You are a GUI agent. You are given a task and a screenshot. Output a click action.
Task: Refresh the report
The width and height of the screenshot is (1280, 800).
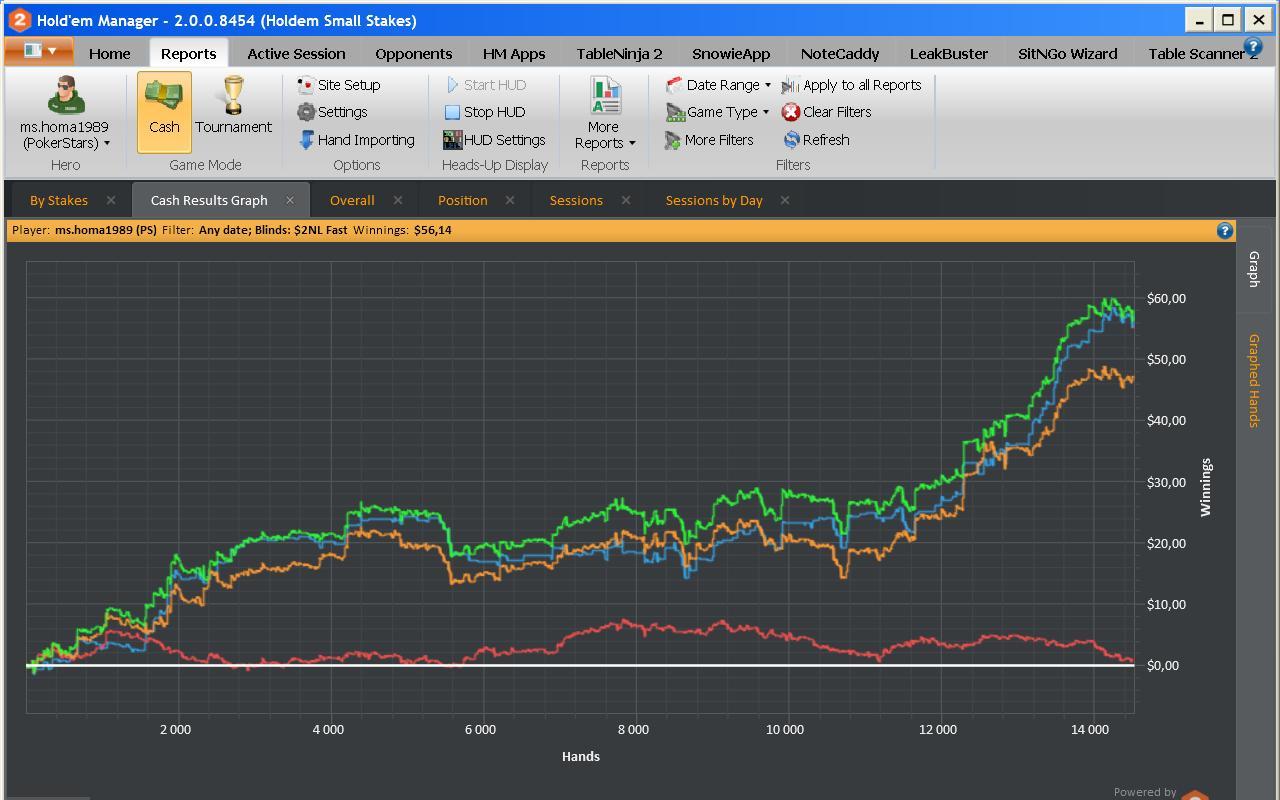click(816, 140)
